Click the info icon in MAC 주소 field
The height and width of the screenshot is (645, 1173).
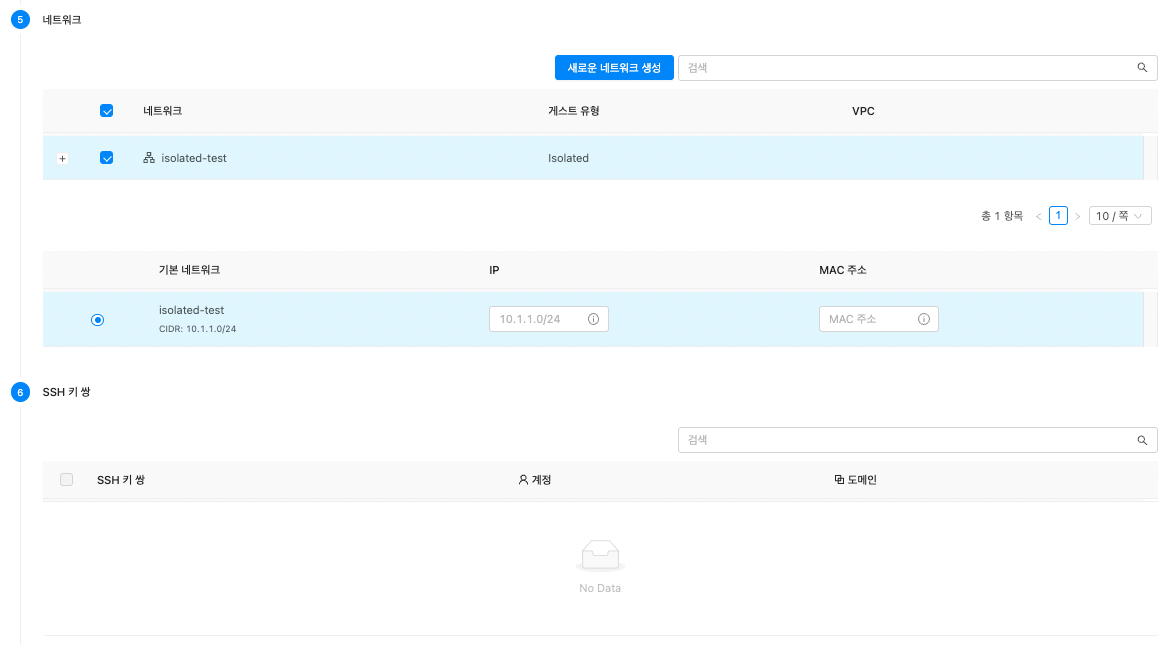(923, 319)
